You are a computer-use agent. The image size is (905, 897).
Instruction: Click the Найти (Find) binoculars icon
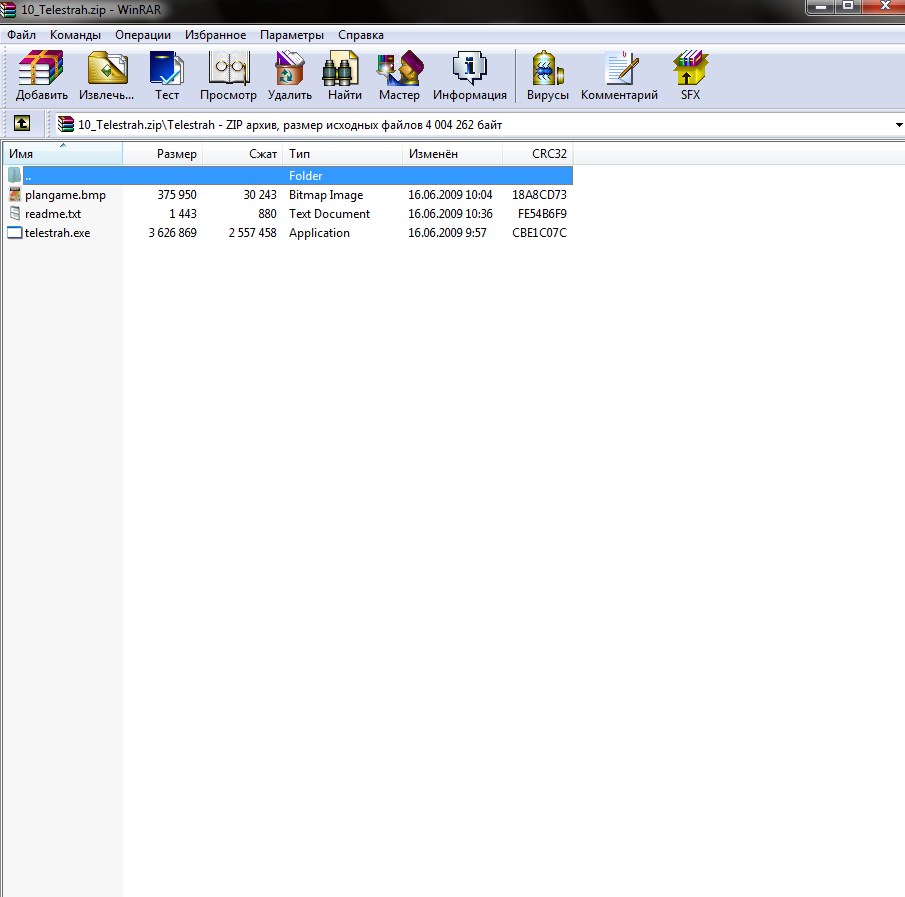point(341,68)
